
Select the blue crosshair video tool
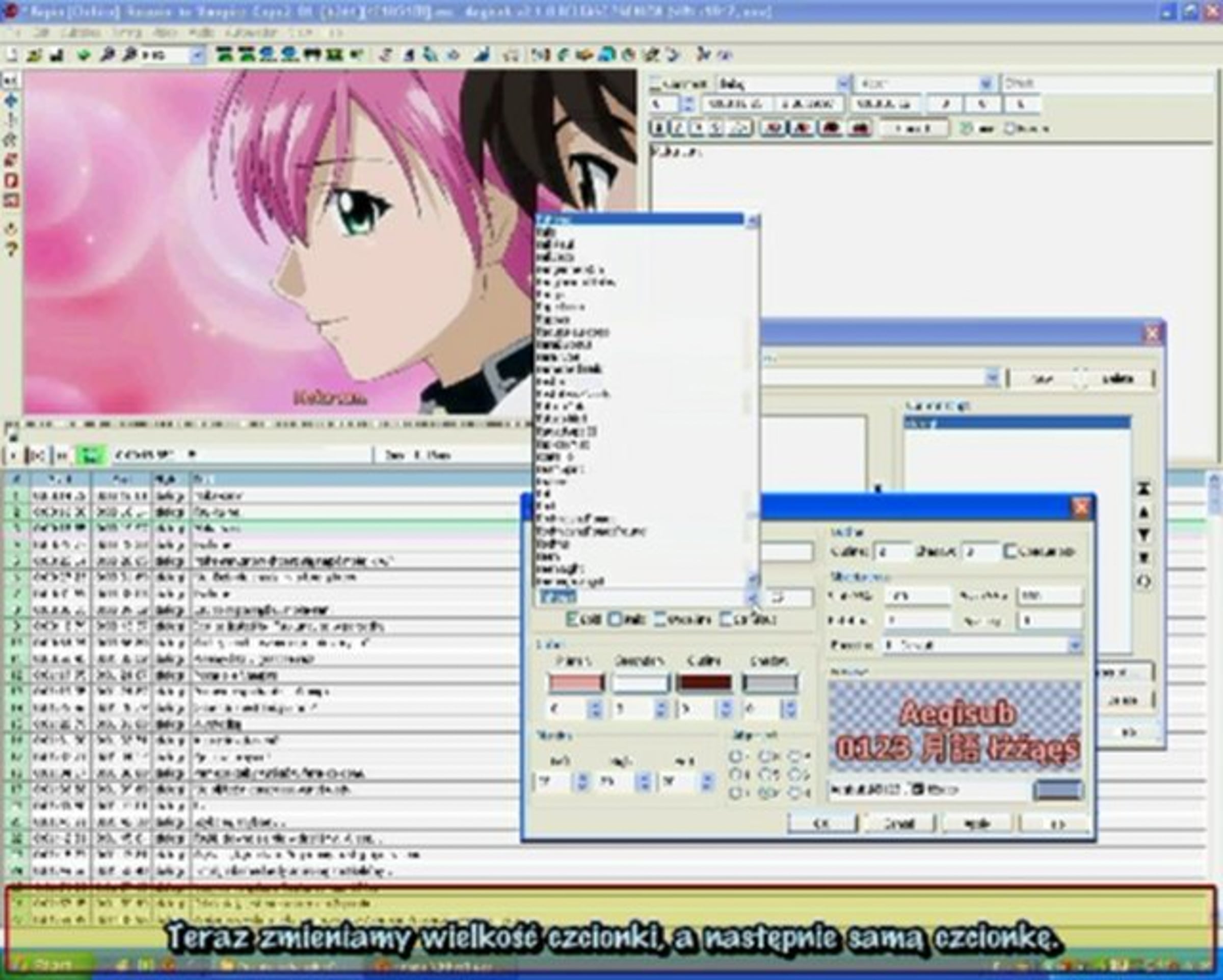click(11, 101)
